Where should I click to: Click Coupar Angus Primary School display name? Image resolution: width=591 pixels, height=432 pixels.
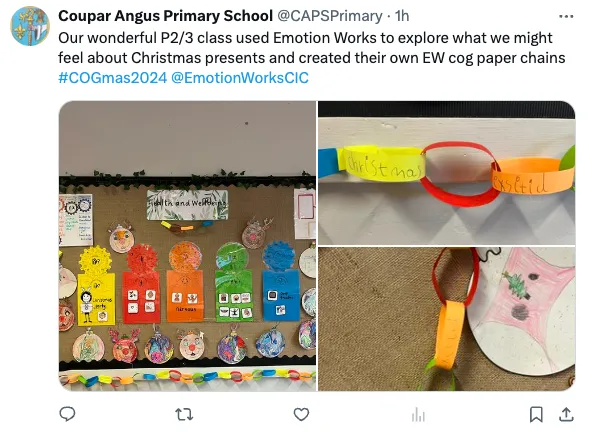[x=165, y=16]
